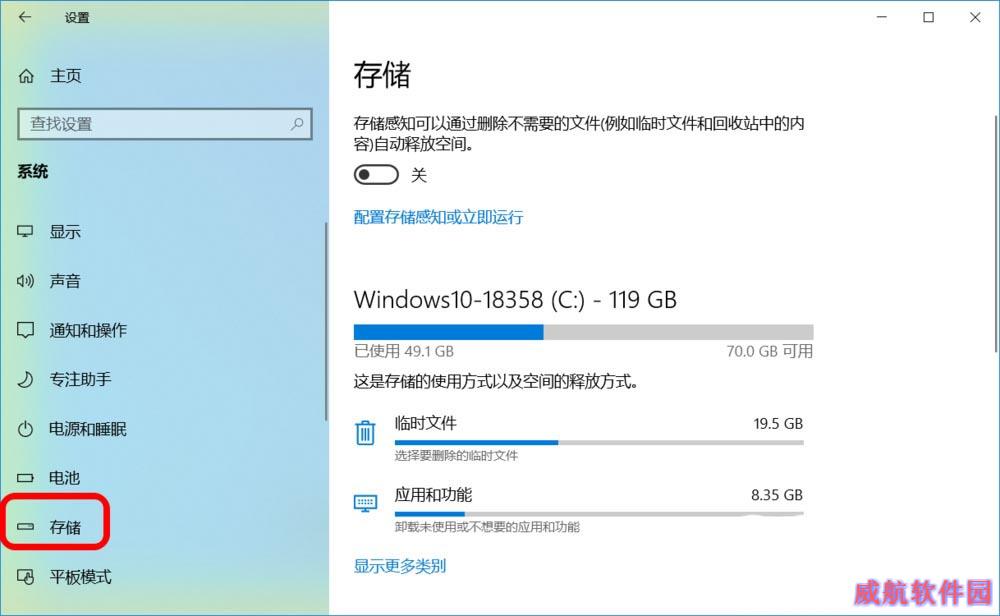Toggle the storage sense switch labeled 关

coord(376,175)
